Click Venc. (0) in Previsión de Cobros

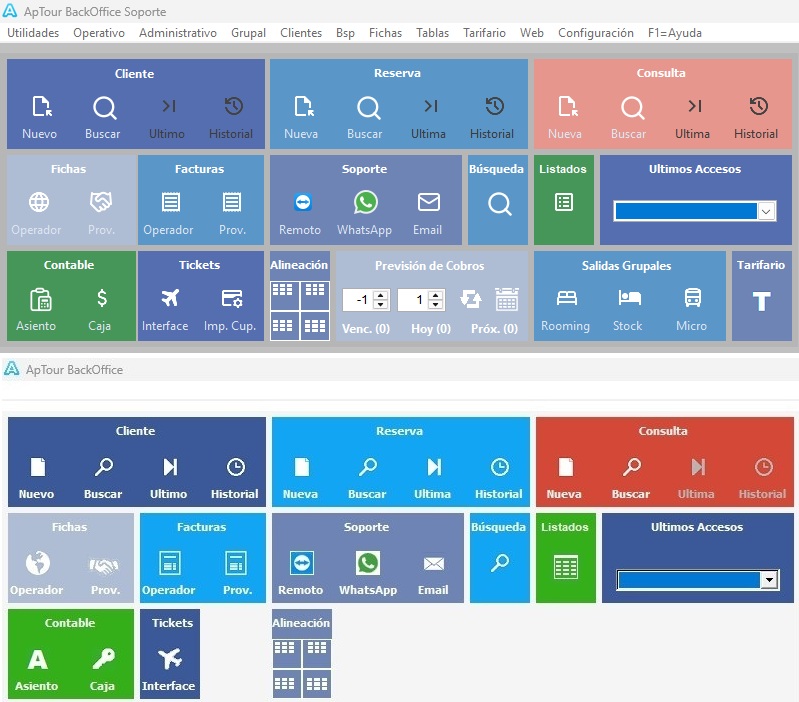[366, 329]
